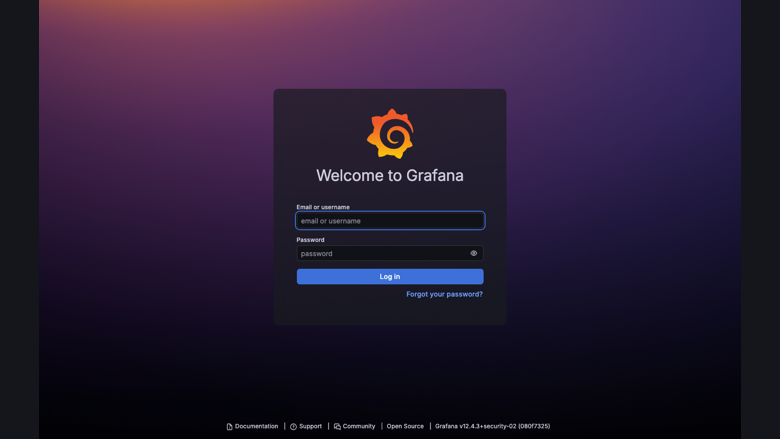Screen dimensions: 780x439
Task: Click into the password field
Action: [390, 254]
